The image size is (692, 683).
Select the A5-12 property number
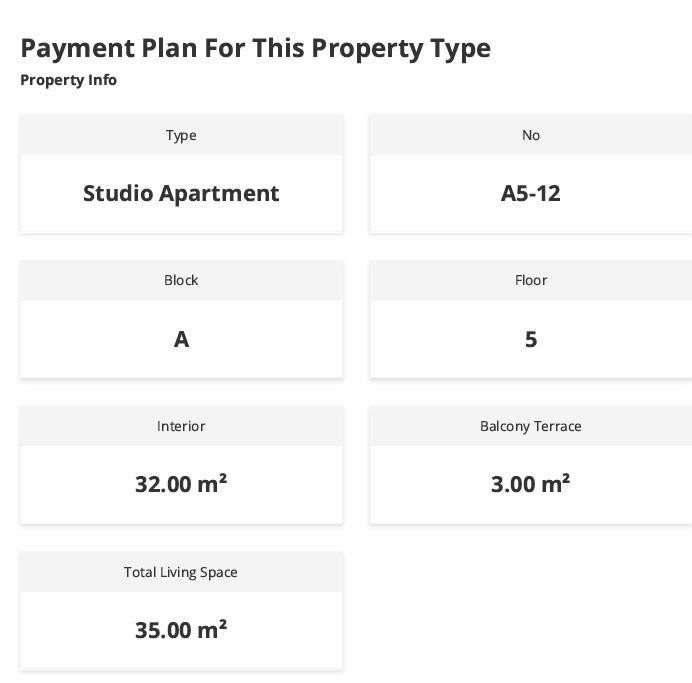tap(531, 193)
